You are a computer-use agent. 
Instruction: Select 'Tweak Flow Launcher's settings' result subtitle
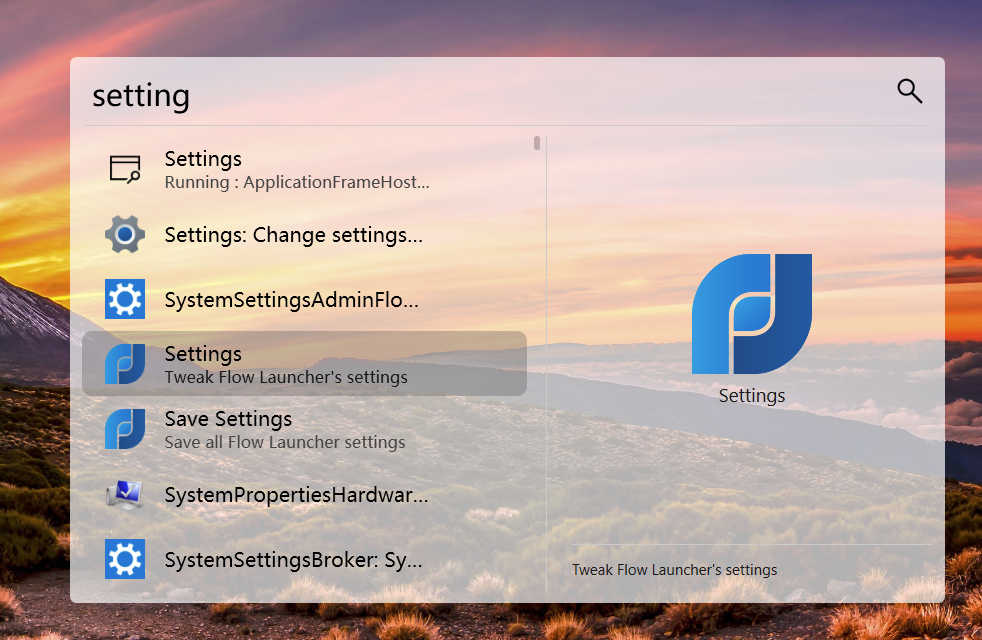pyautogui.click(x=286, y=377)
